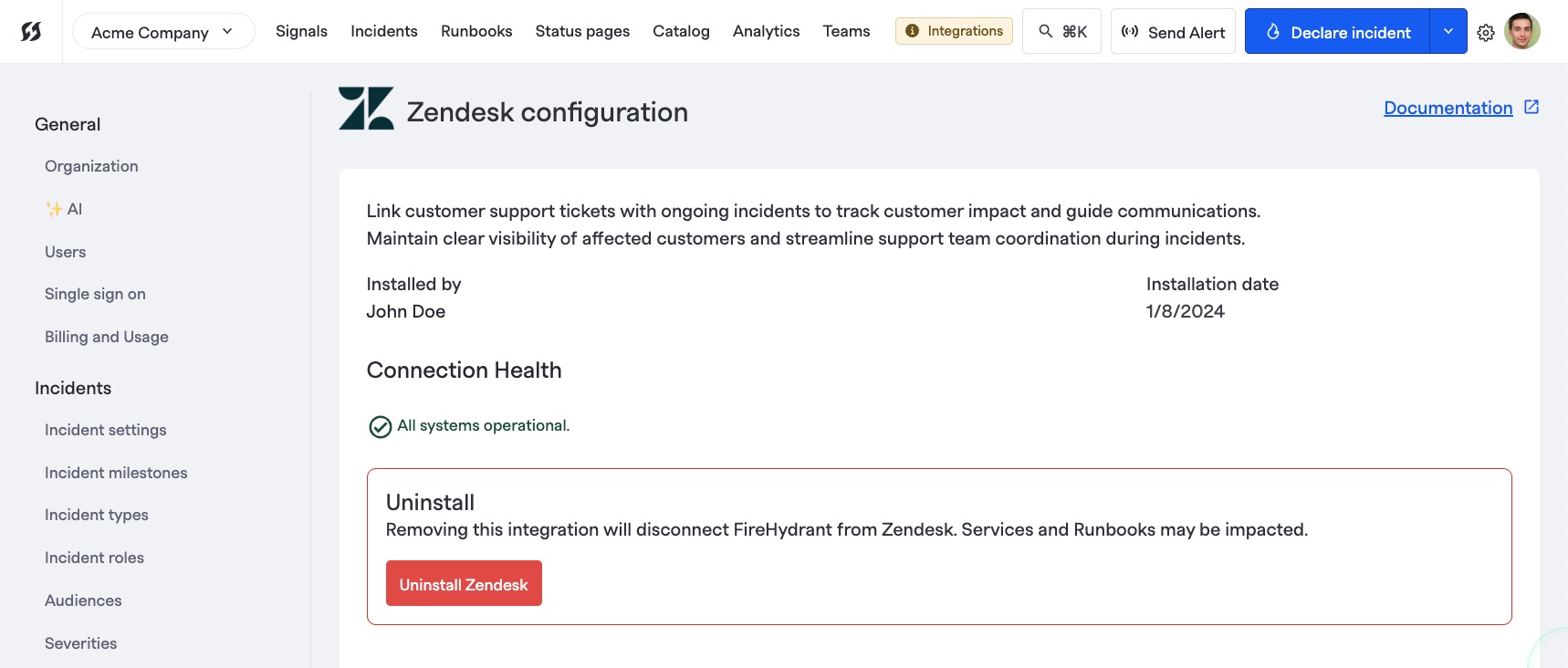
Task: Click the Zendesk logo icon
Action: click(x=366, y=109)
